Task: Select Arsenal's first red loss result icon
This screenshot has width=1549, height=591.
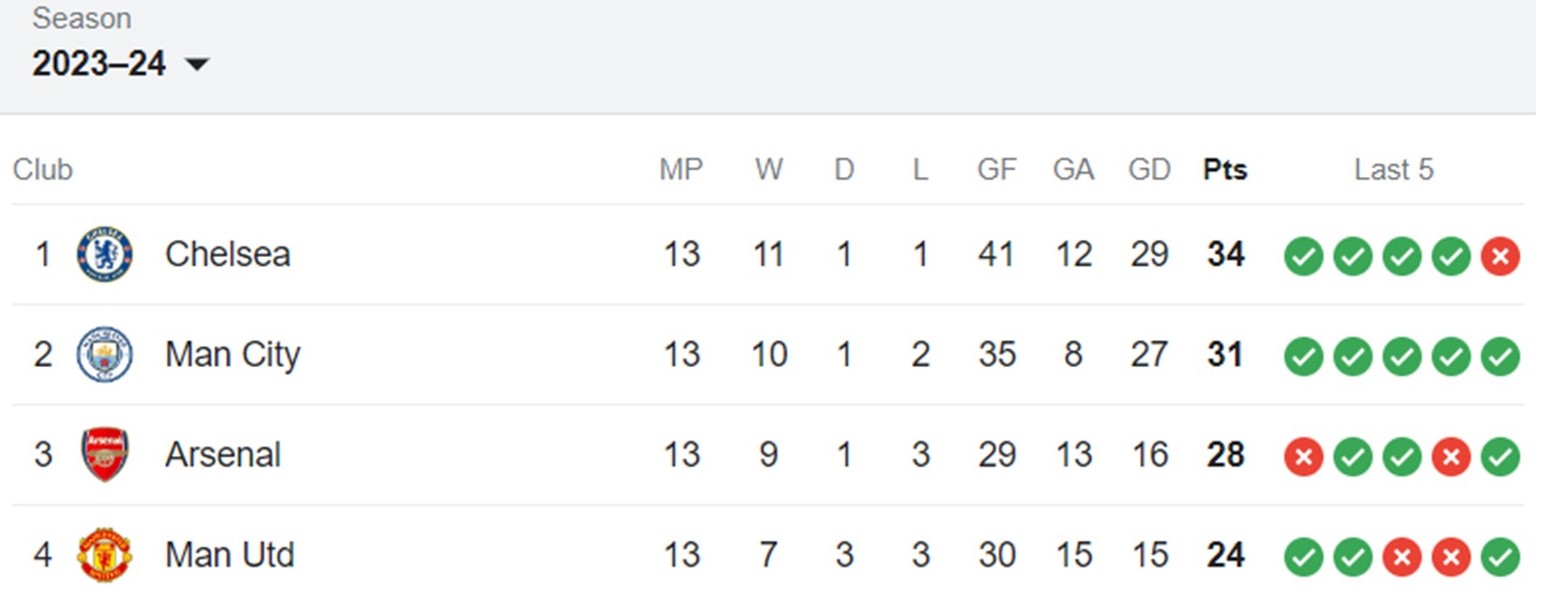Action: coord(1303,457)
